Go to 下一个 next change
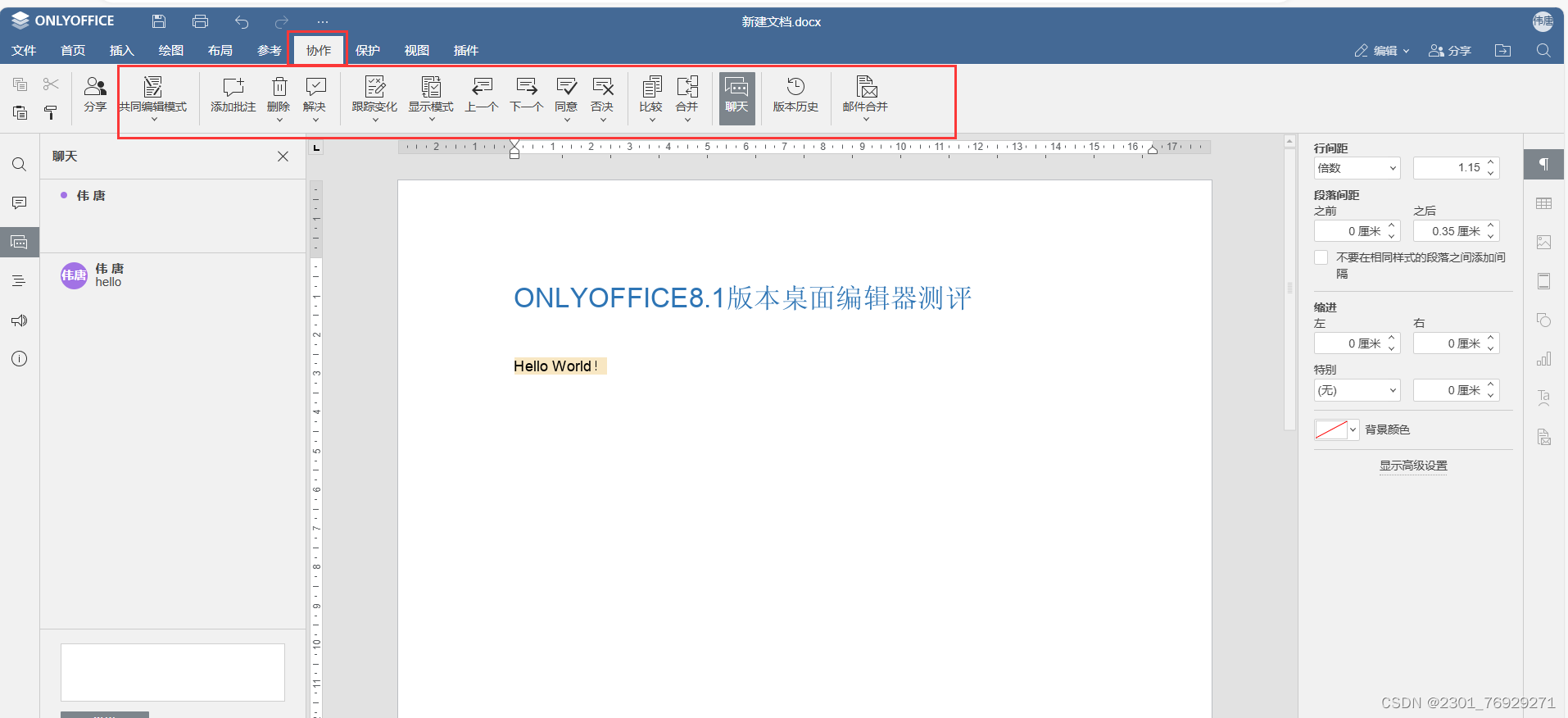The width and height of the screenshot is (1568, 718). 526,95
